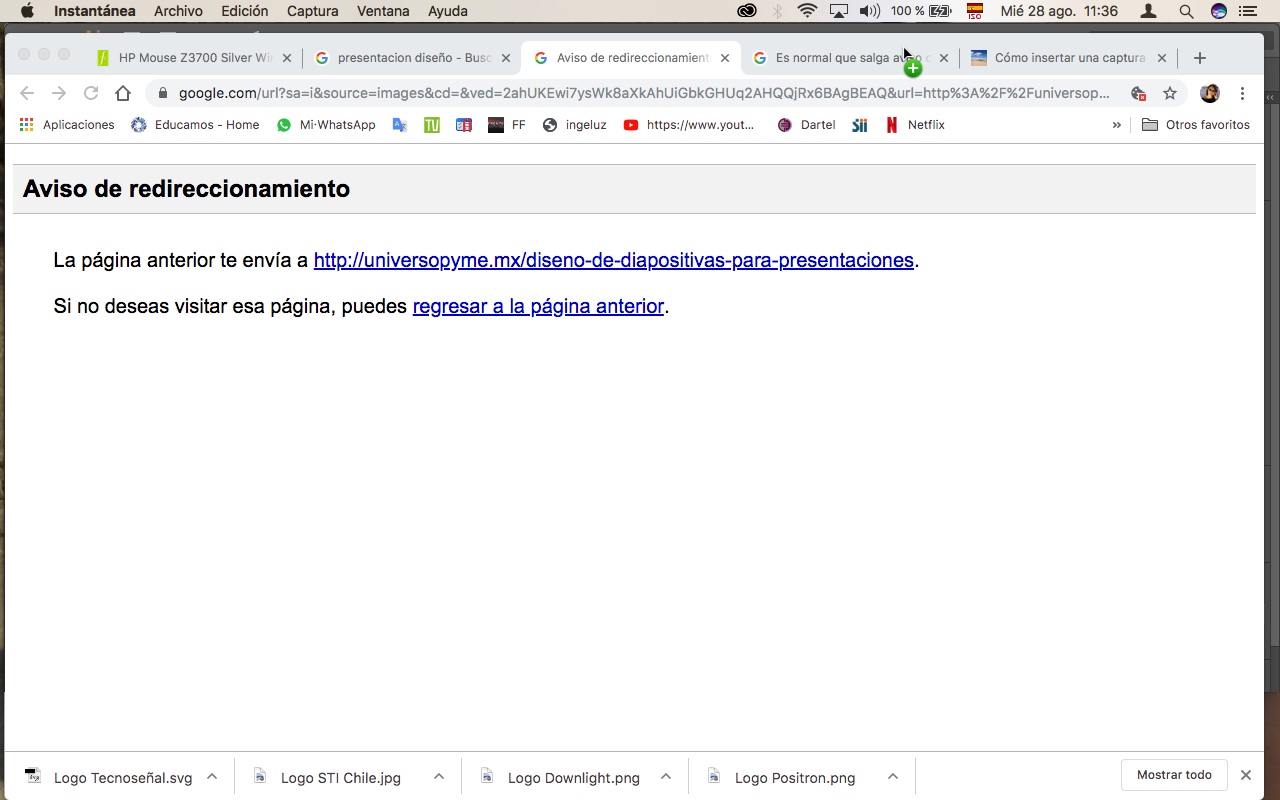Click 'regresar a la página anterior' link
Image resolution: width=1280 pixels, height=800 pixels.
tap(538, 306)
